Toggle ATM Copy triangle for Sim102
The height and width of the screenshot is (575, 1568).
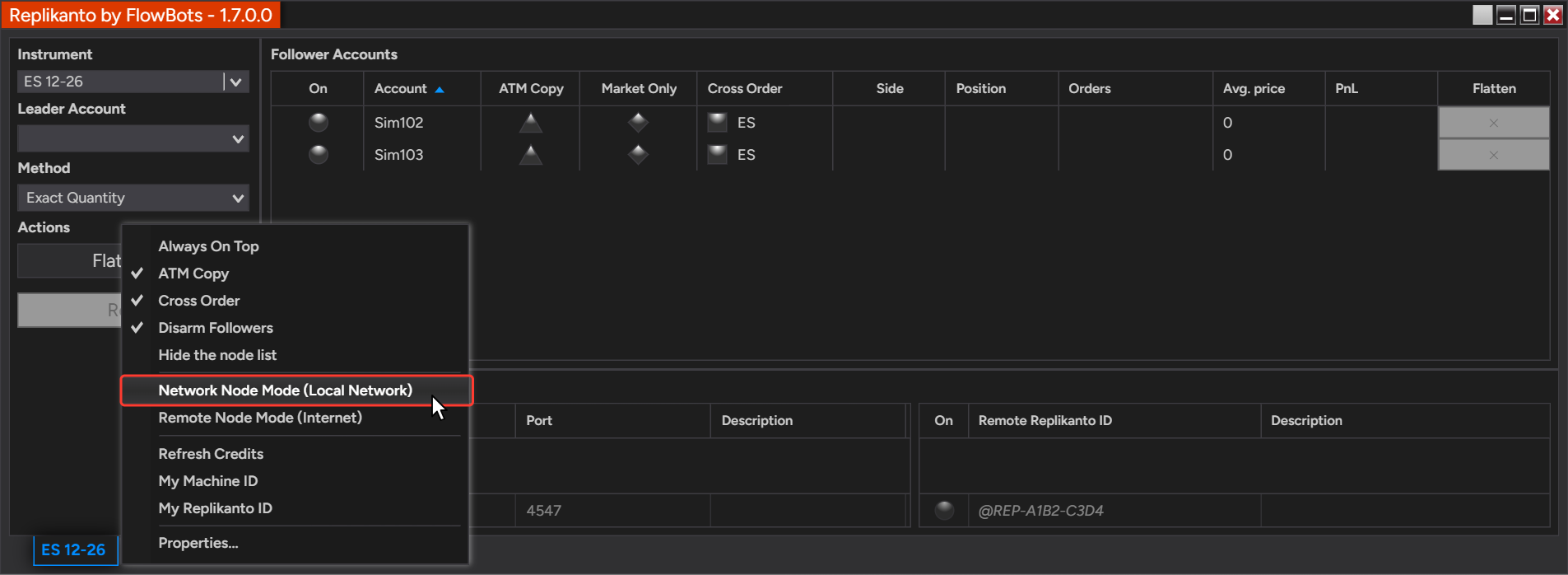coord(531,123)
